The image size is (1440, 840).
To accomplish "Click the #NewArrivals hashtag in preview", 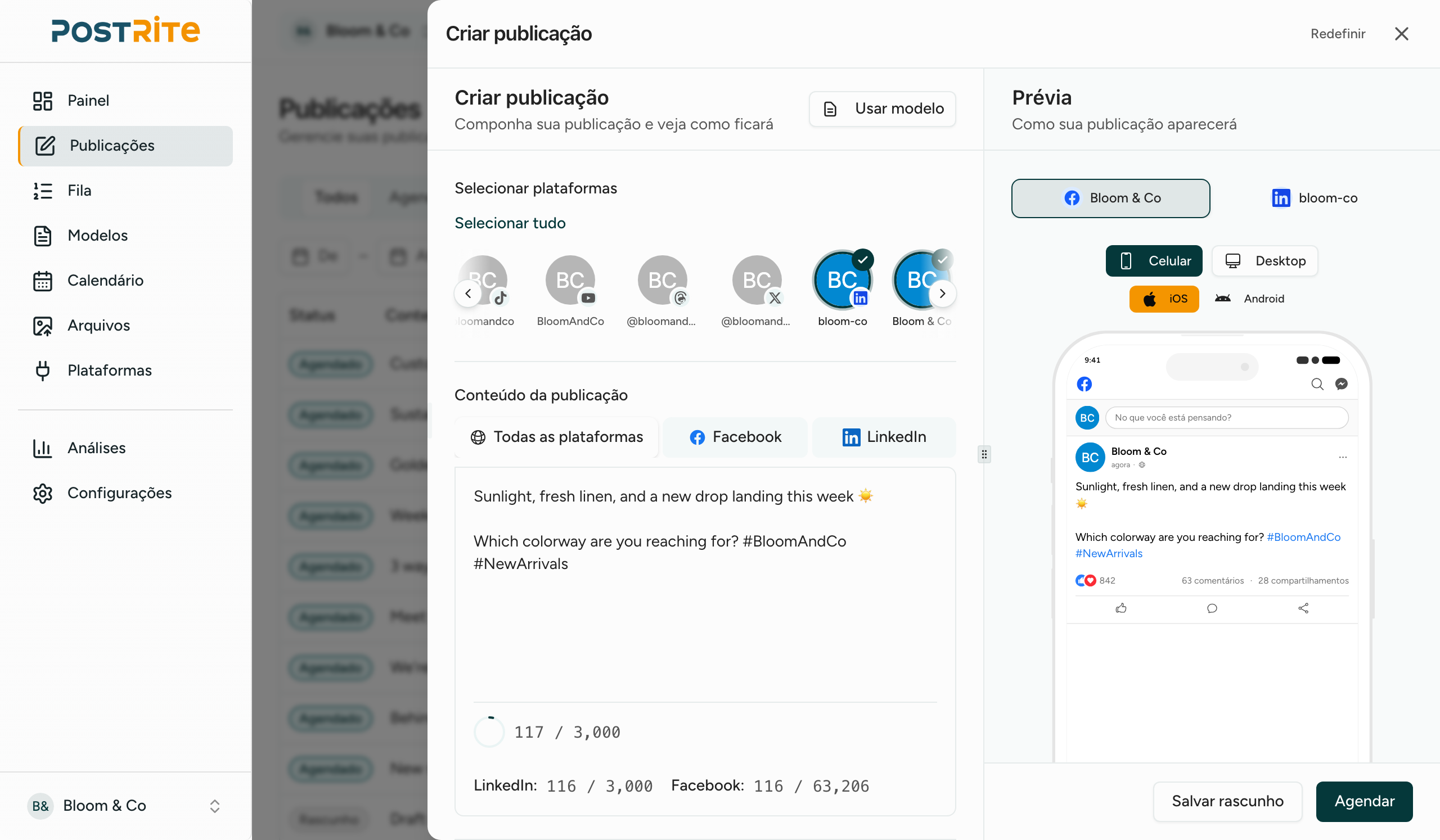I will 1109,553.
